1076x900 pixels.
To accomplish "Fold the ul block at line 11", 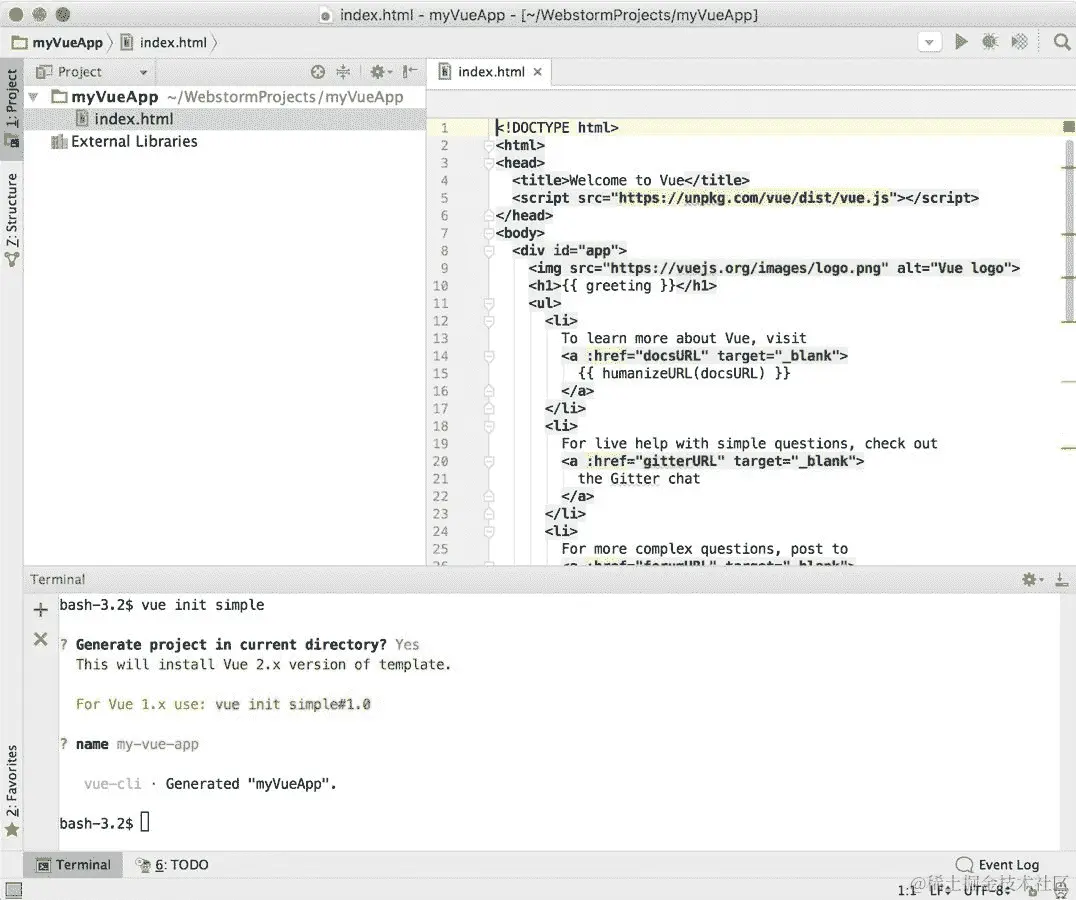I will (x=489, y=303).
